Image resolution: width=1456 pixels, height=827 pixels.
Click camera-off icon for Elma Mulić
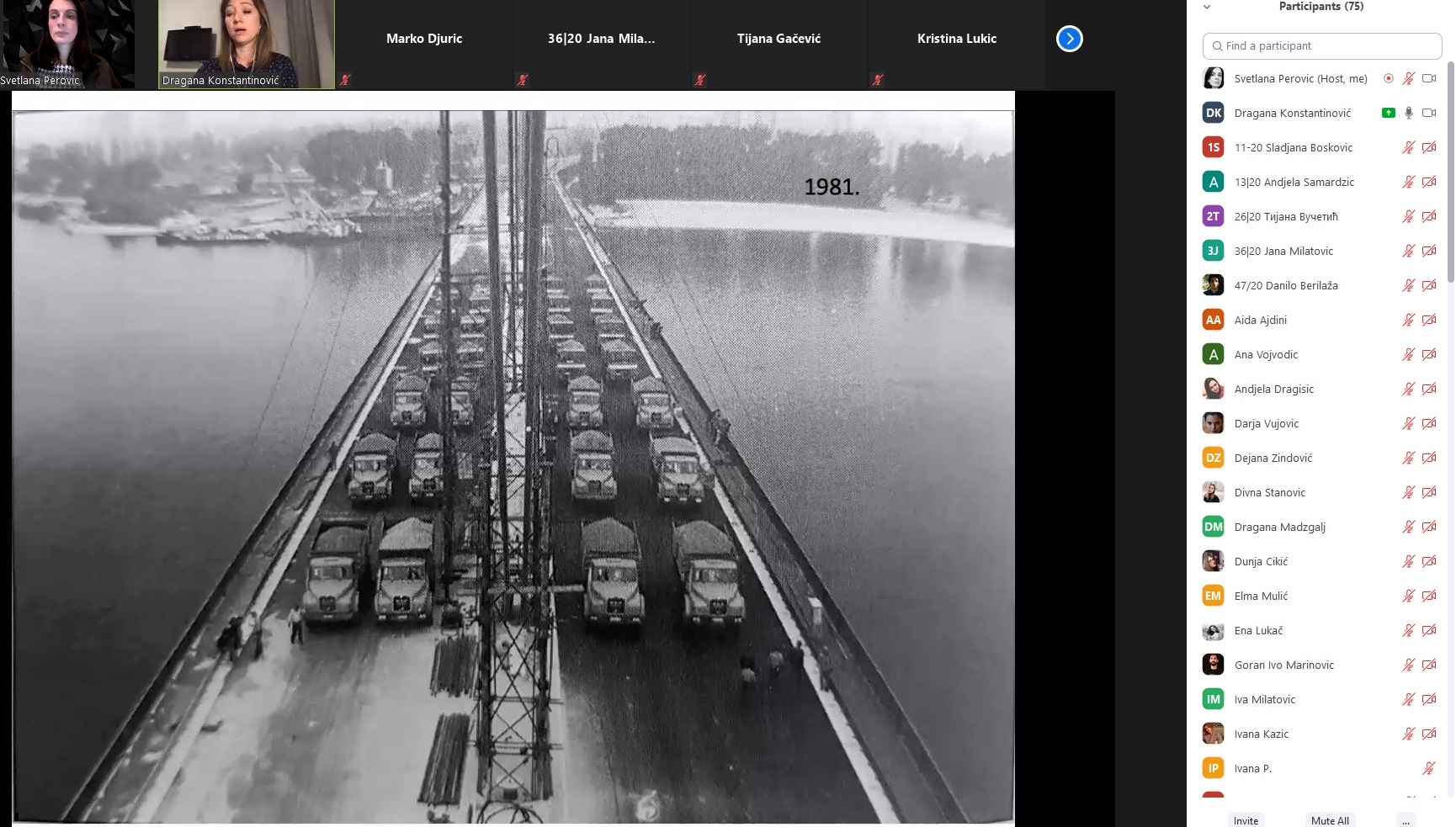(x=1429, y=596)
